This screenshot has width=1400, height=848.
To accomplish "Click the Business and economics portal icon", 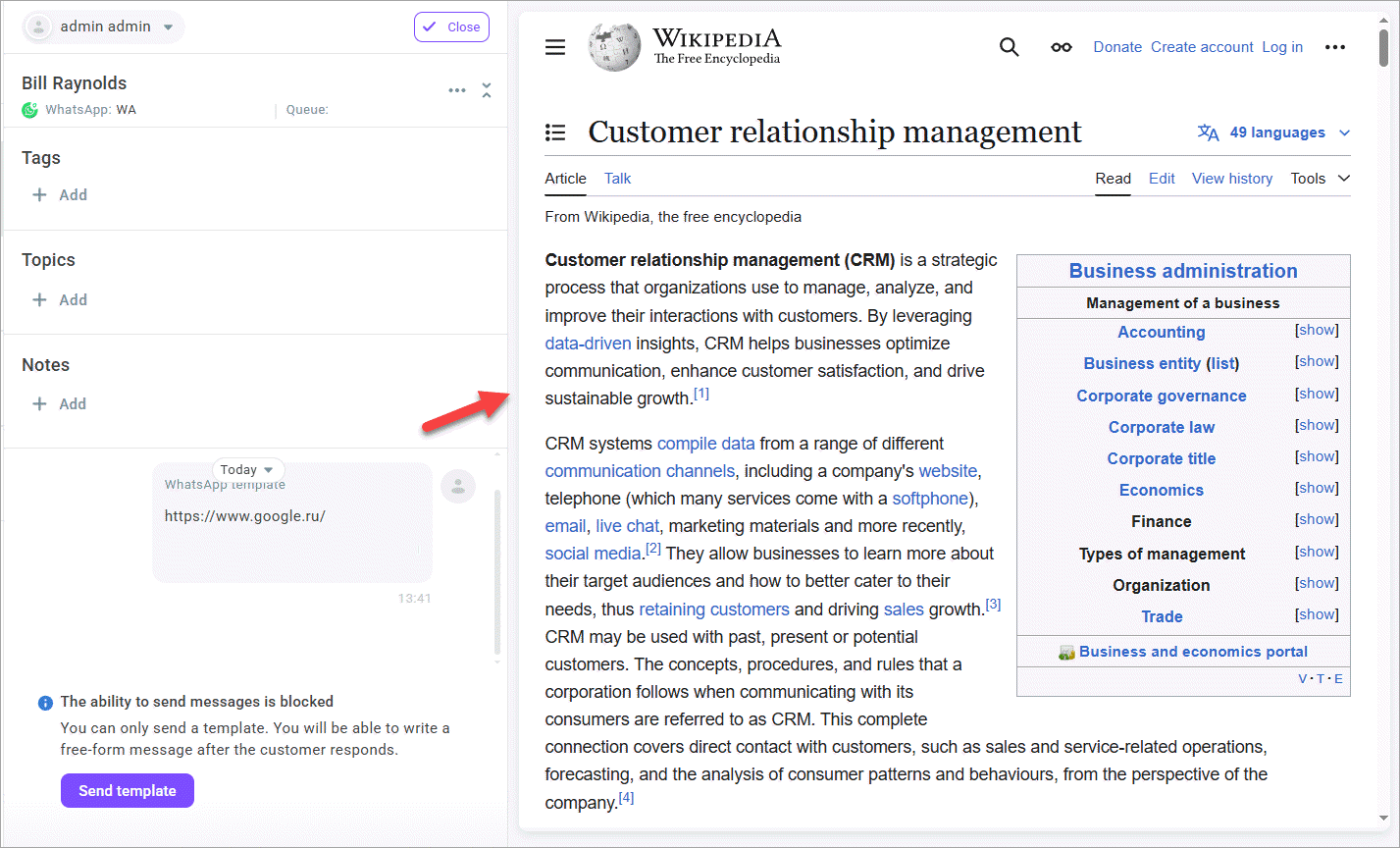I will click(x=1067, y=653).
